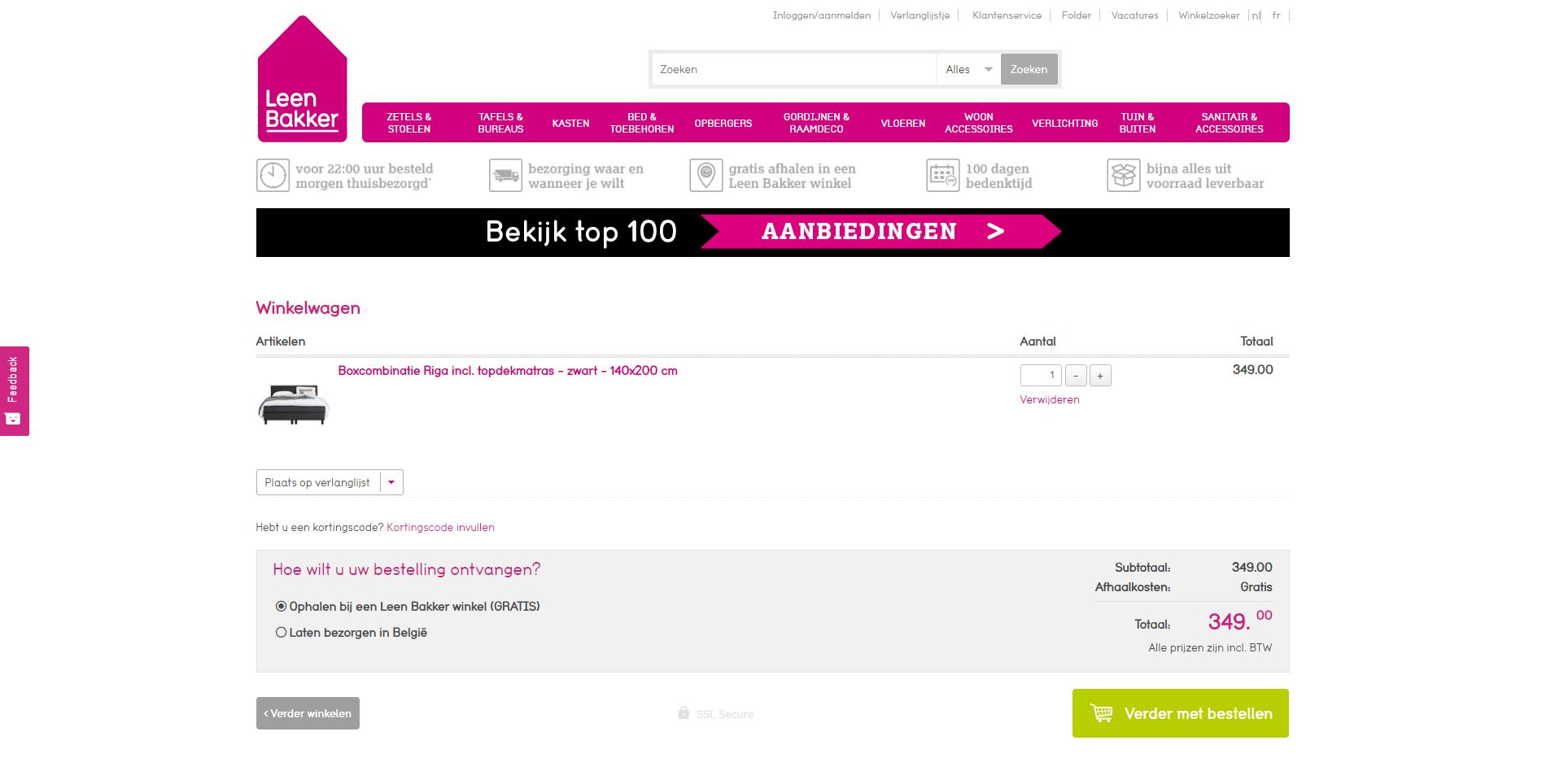The width and height of the screenshot is (1542, 784).
Task: Click the open box stock icon
Action: [1124, 176]
